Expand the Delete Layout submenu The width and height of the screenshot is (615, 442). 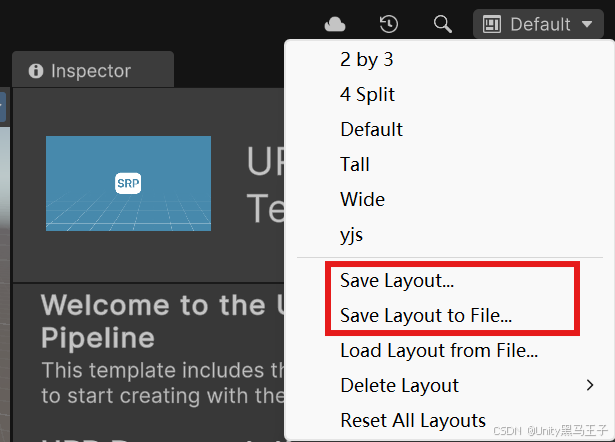tap(449, 386)
